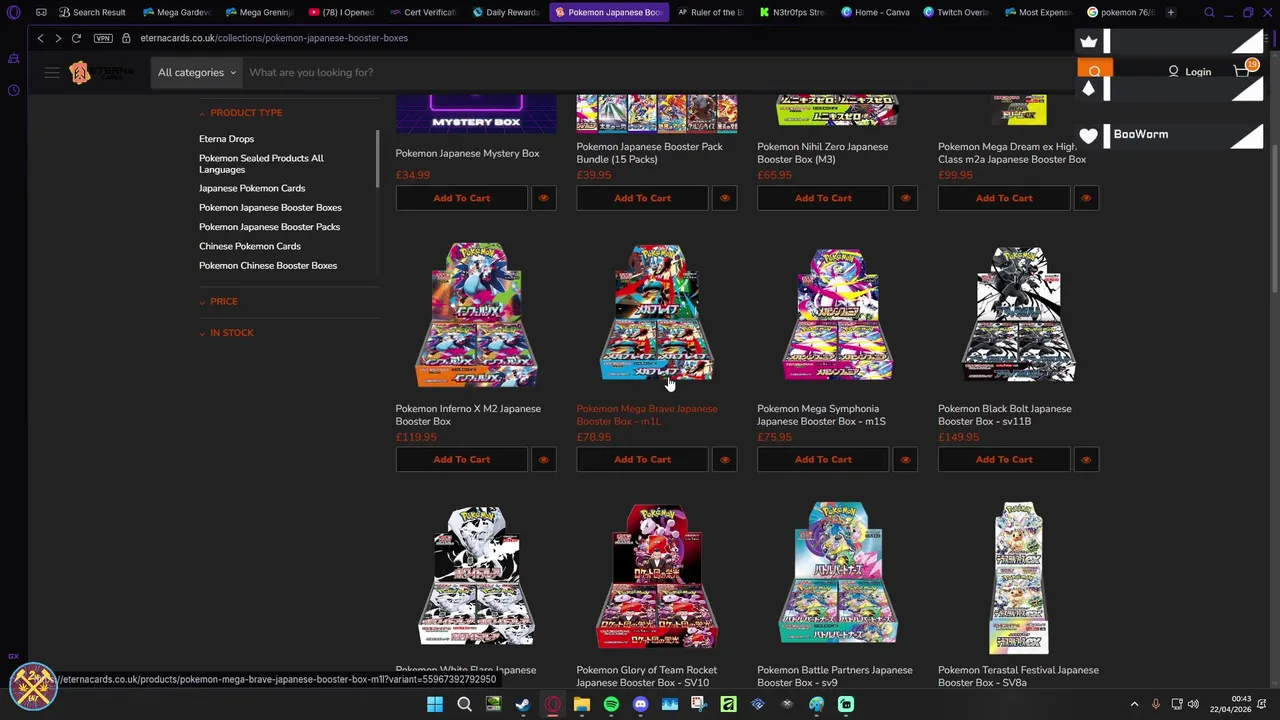Screen dimensions: 1280x720
Task: Click the Opera GX icon in the taskbar
Action: tap(552, 704)
